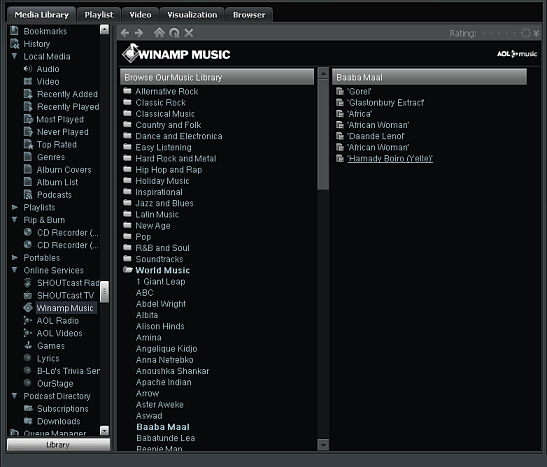Click sidebar scrollbar down arrow
547x467 pixels.
(x=104, y=431)
